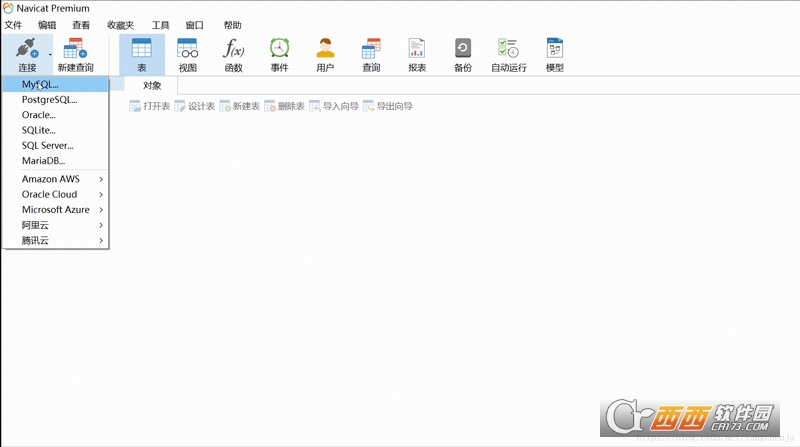Expand the 阿里云 submenu
The image size is (800, 447).
pyautogui.click(x=55, y=225)
